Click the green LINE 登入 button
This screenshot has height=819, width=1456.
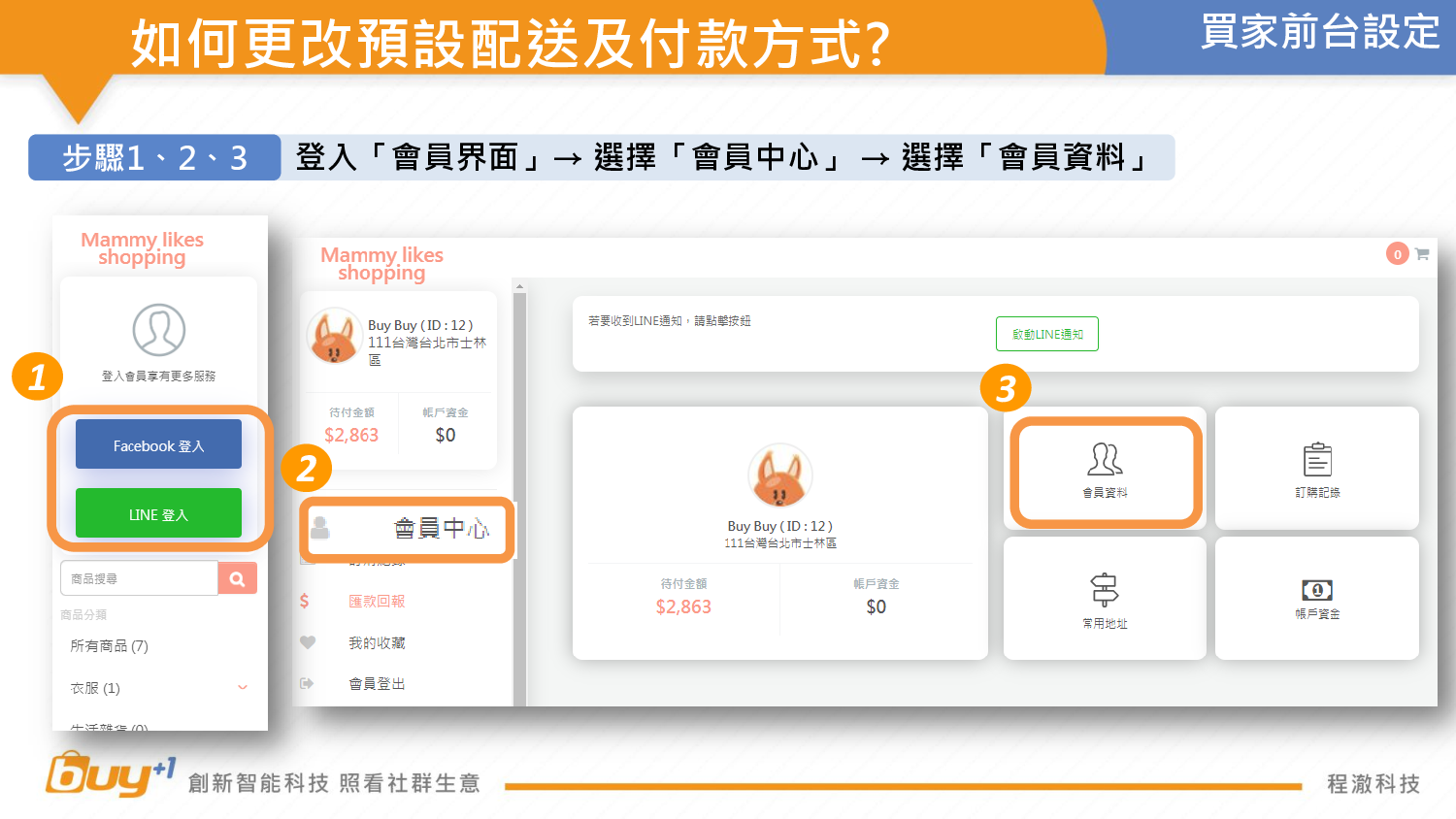pos(158,513)
